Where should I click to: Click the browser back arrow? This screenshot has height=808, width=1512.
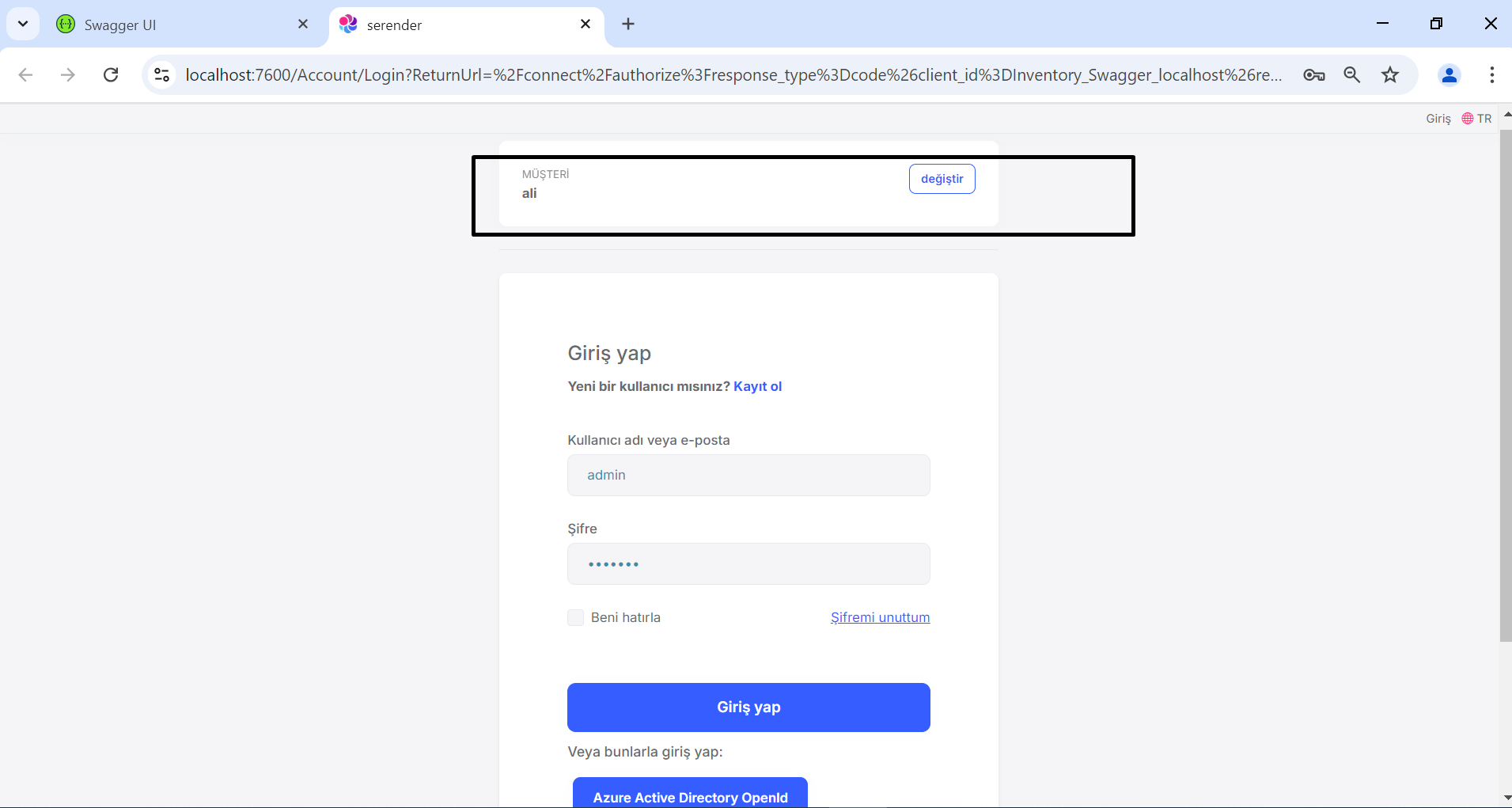(25, 75)
